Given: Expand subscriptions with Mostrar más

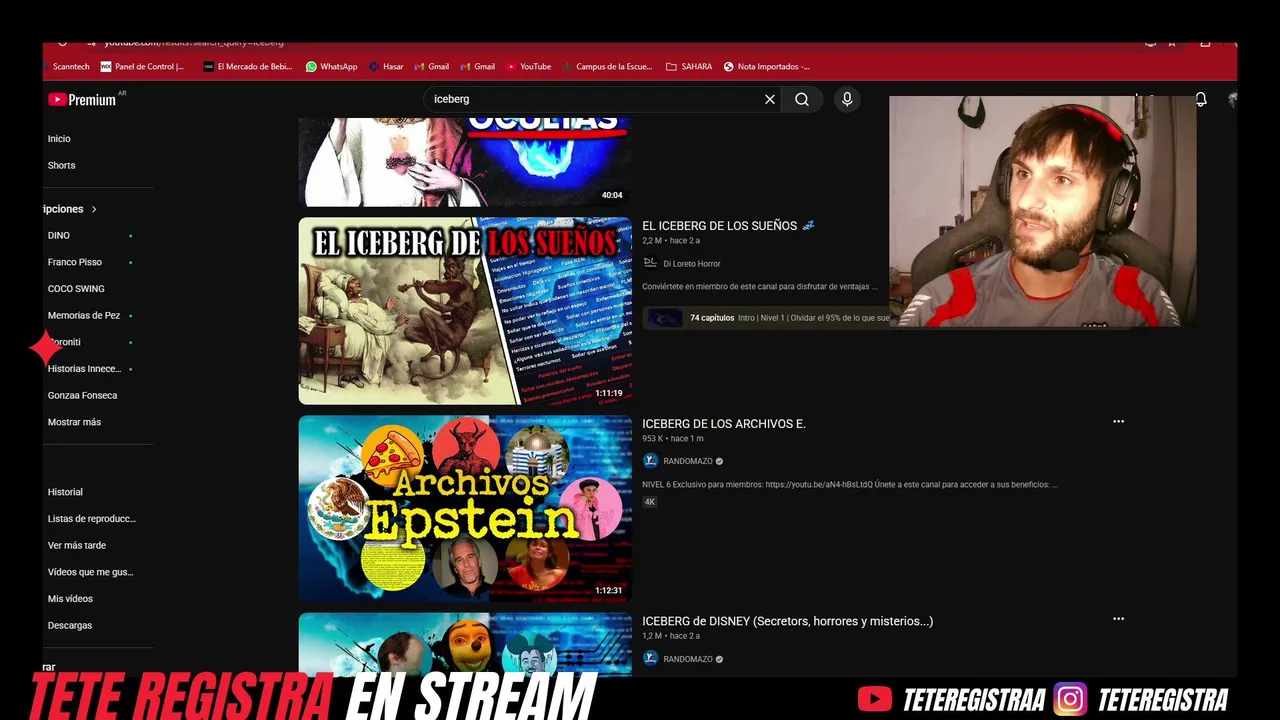Looking at the screenshot, I should click(74, 422).
